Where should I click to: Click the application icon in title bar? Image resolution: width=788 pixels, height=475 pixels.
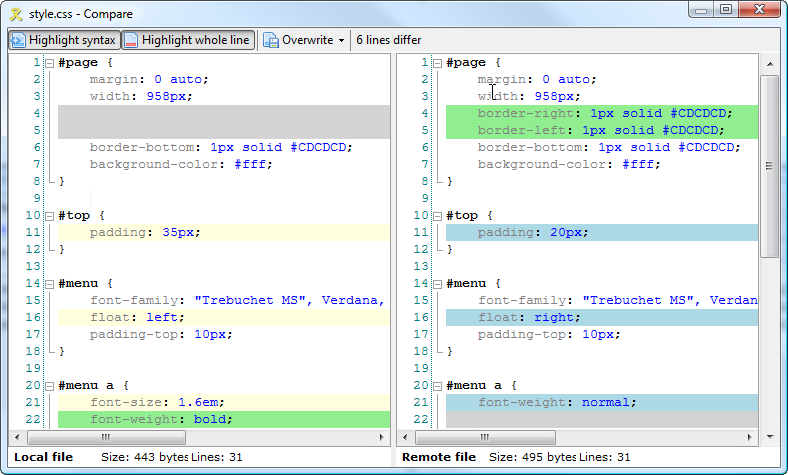pos(15,13)
